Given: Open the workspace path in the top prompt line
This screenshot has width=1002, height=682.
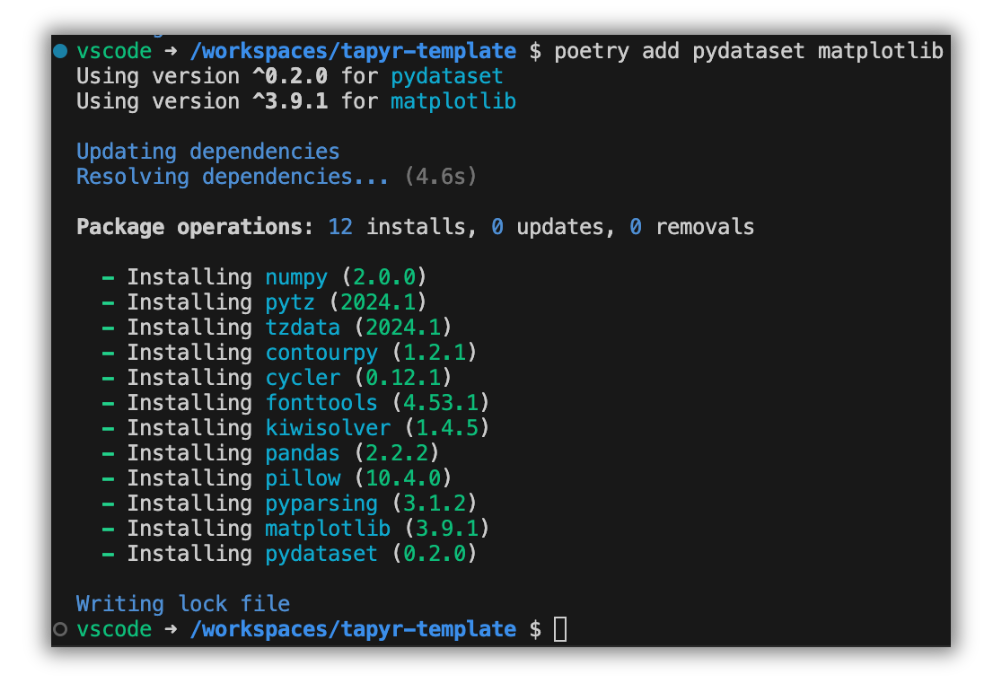Looking at the screenshot, I should (353, 51).
